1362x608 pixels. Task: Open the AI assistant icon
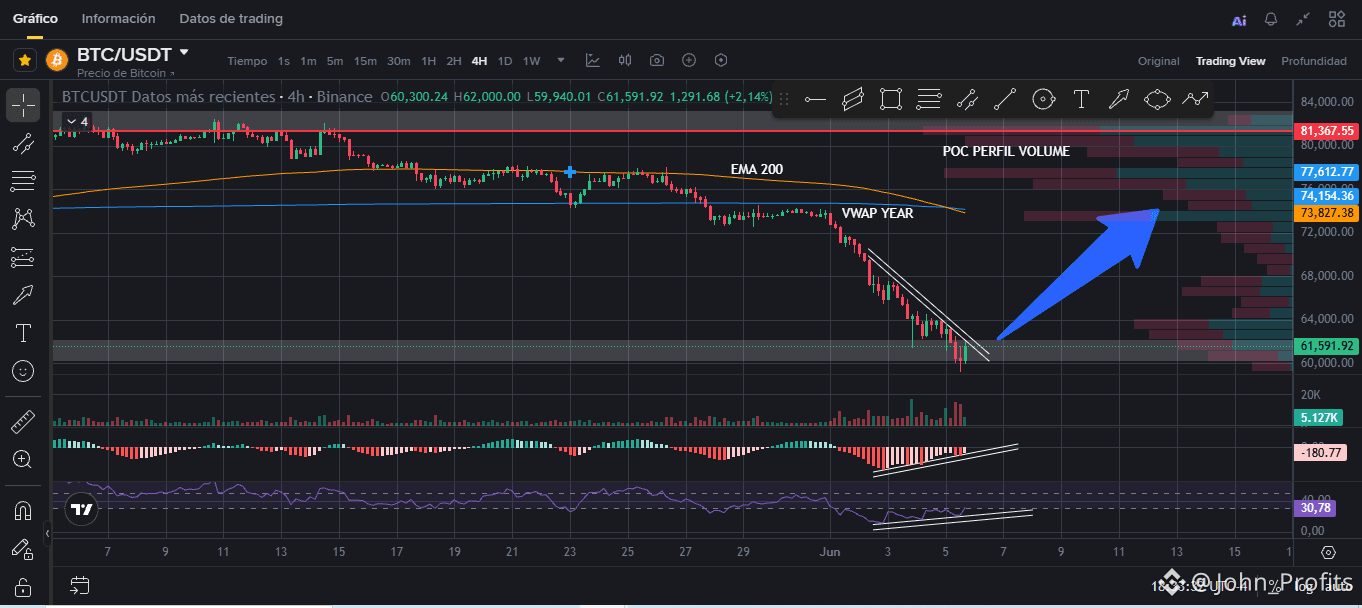1239,19
